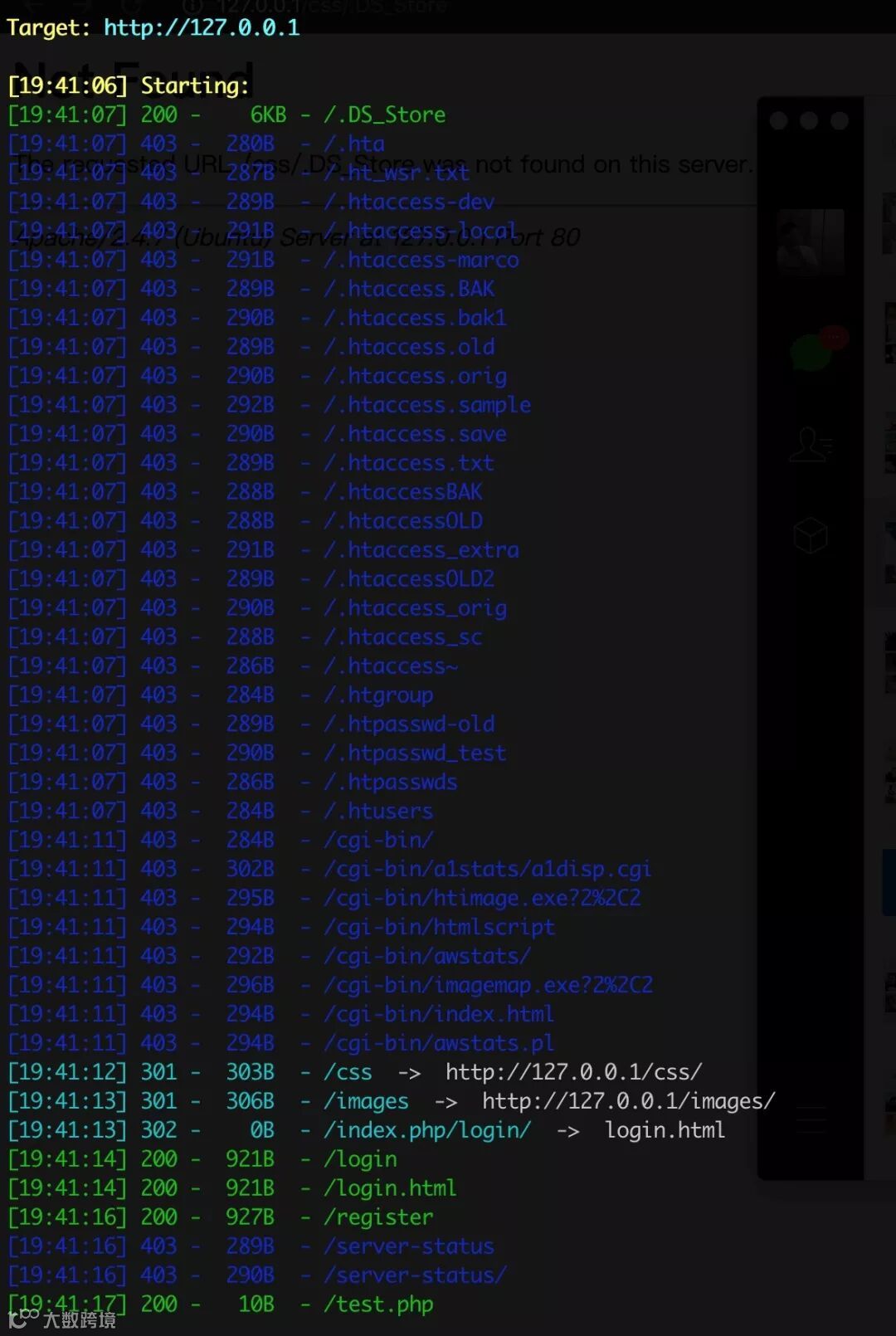The image size is (896, 1336).
Task: Open the WeChat chats bubble icon
Action: tap(812, 353)
